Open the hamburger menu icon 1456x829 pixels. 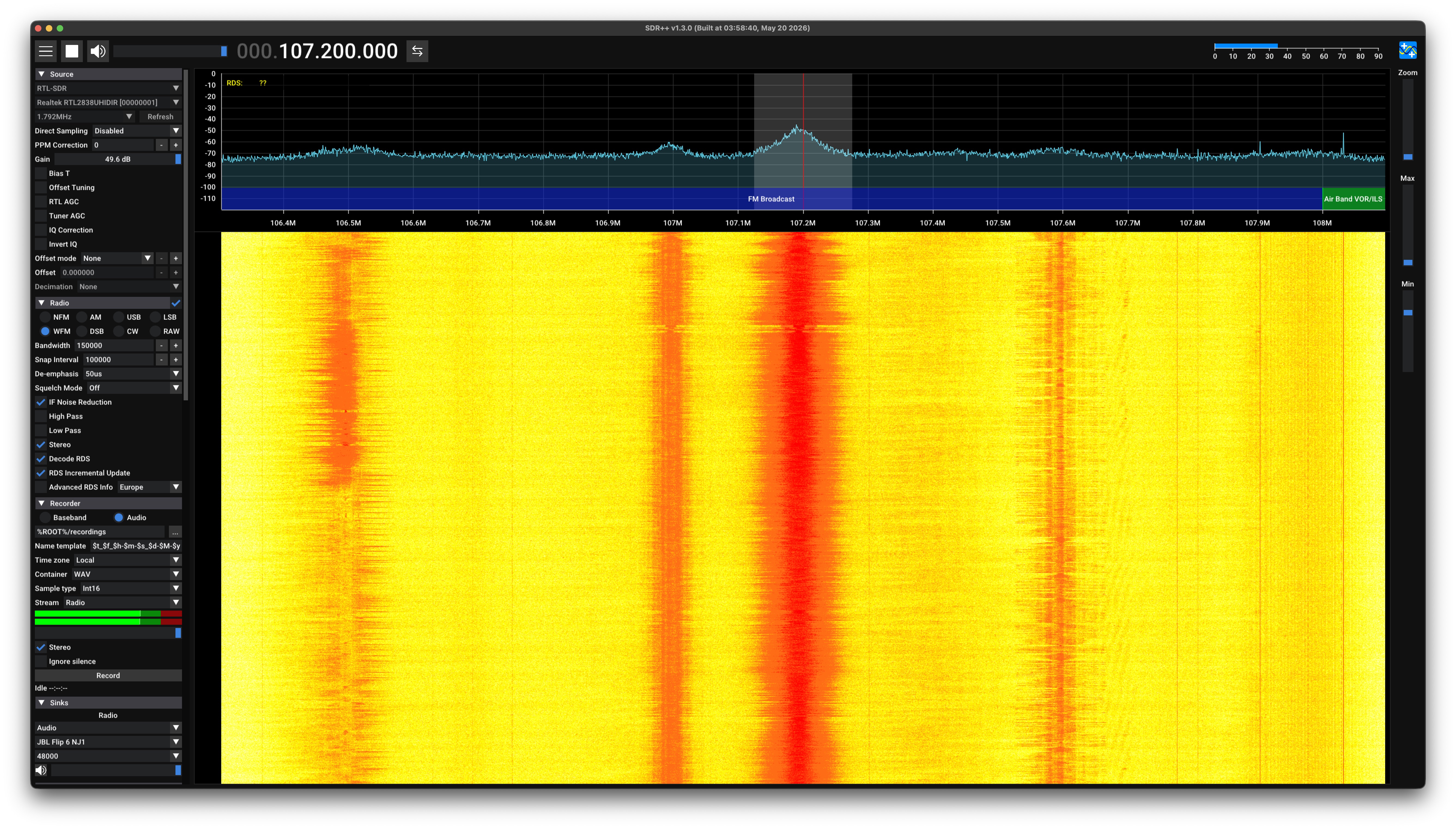click(x=45, y=51)
